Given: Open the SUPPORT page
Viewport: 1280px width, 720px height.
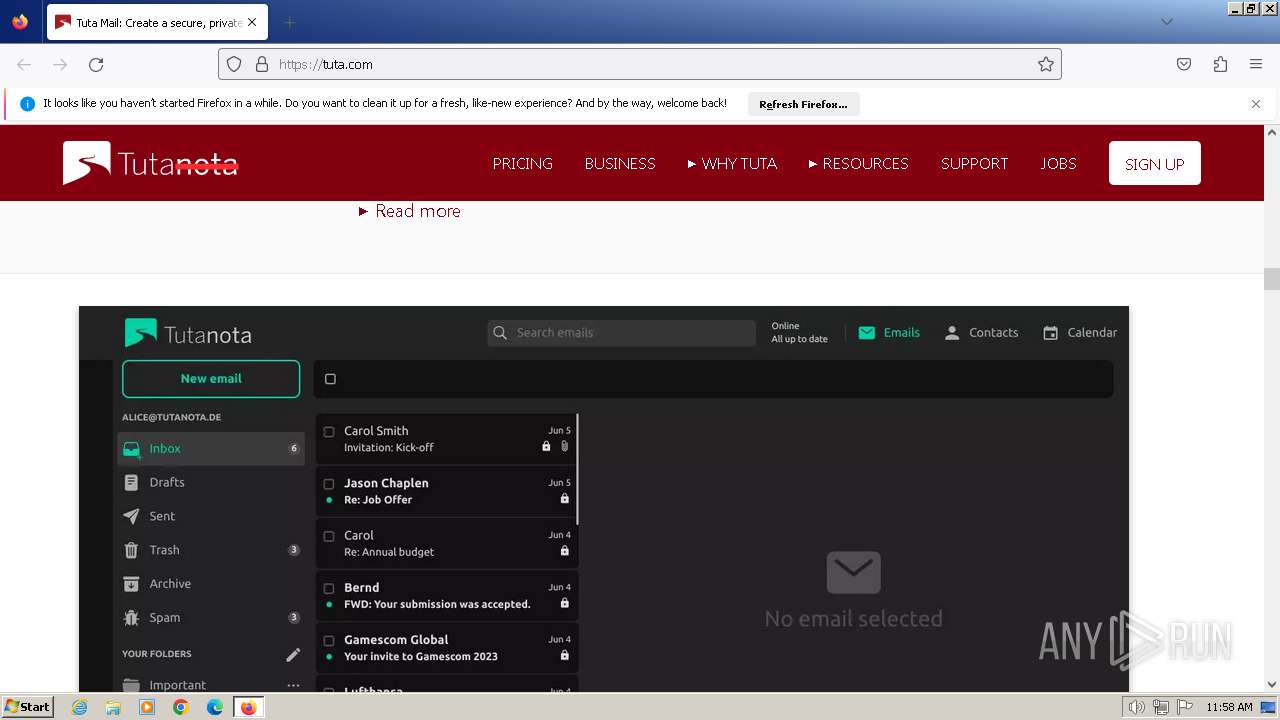Looking at the screenshot, I should coord(974,163).
